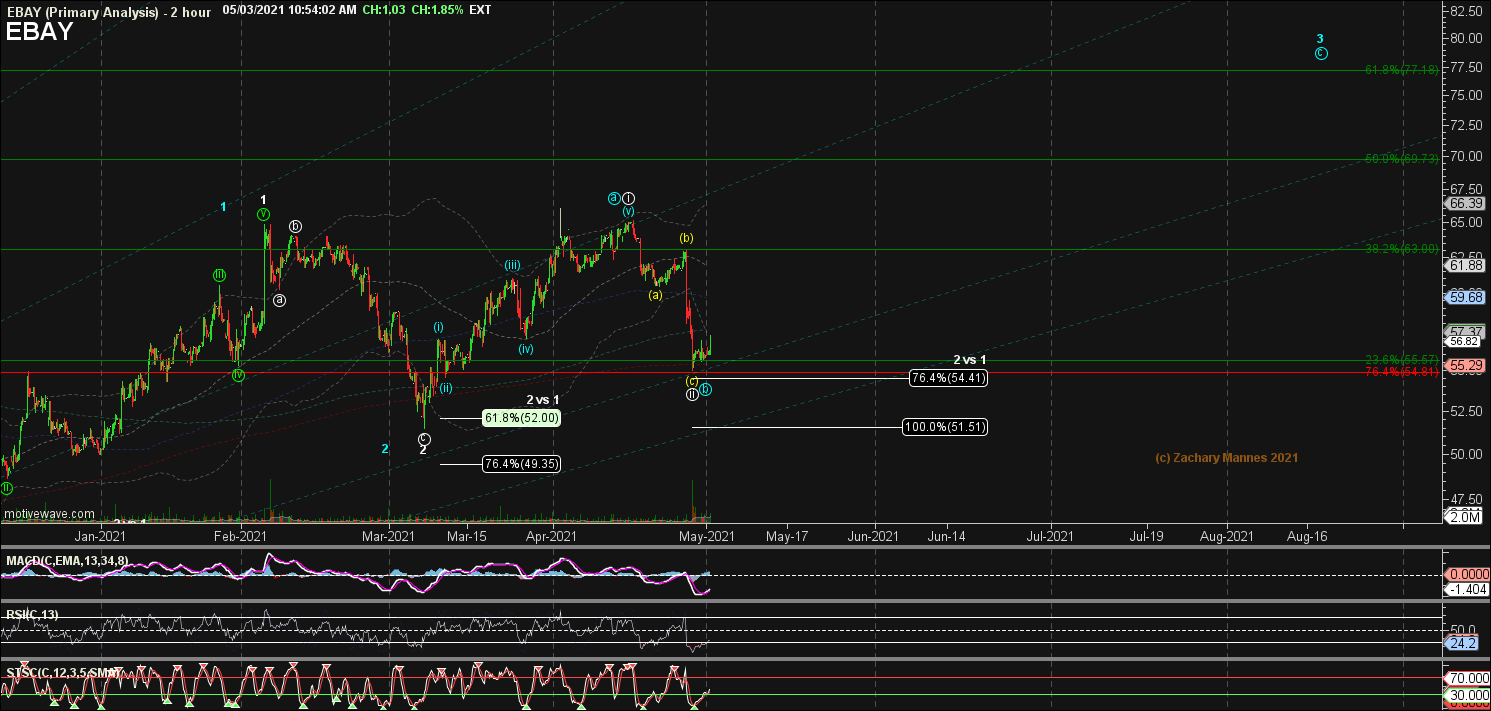Click the Mar-15 date axis label

pos(466,536)
